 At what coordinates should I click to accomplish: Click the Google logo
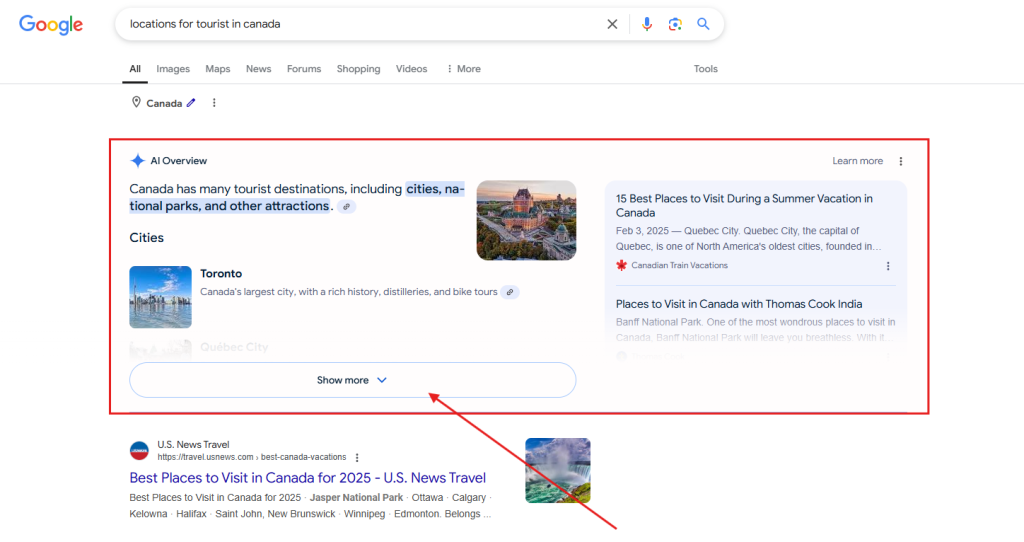point(50,25)
